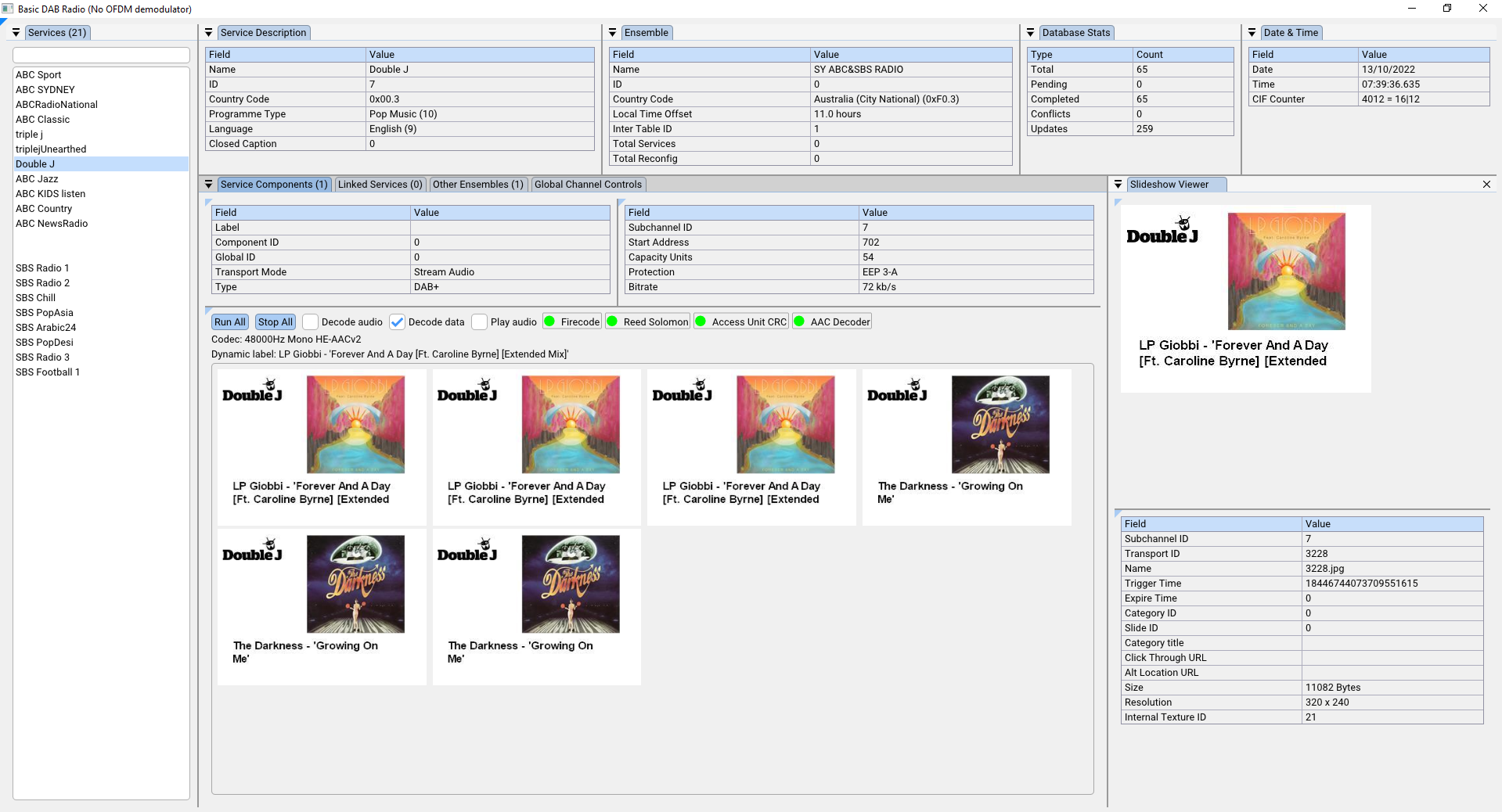Uncheck the Decode data checkbox
1502x812 pixels.
(398, 322)
